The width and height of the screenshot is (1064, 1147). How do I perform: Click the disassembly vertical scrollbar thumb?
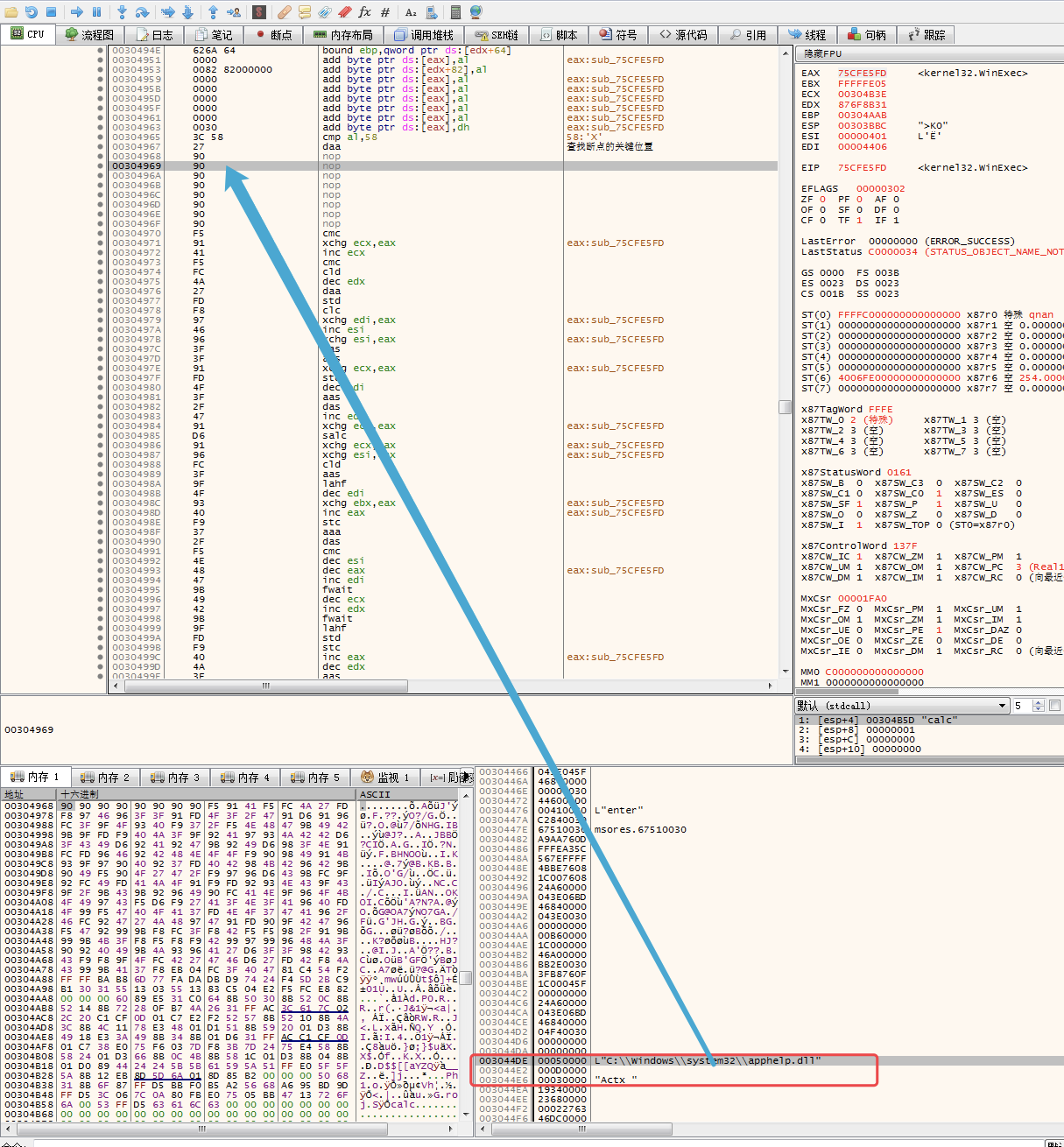(785, 407)
